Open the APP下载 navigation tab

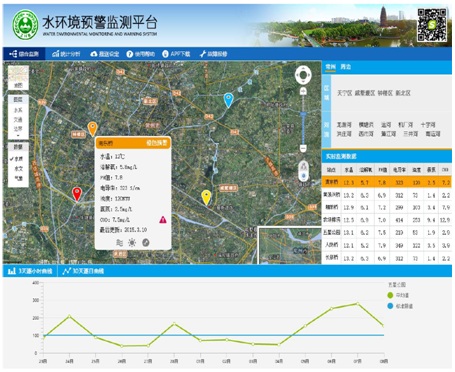(x=176, y=54)
